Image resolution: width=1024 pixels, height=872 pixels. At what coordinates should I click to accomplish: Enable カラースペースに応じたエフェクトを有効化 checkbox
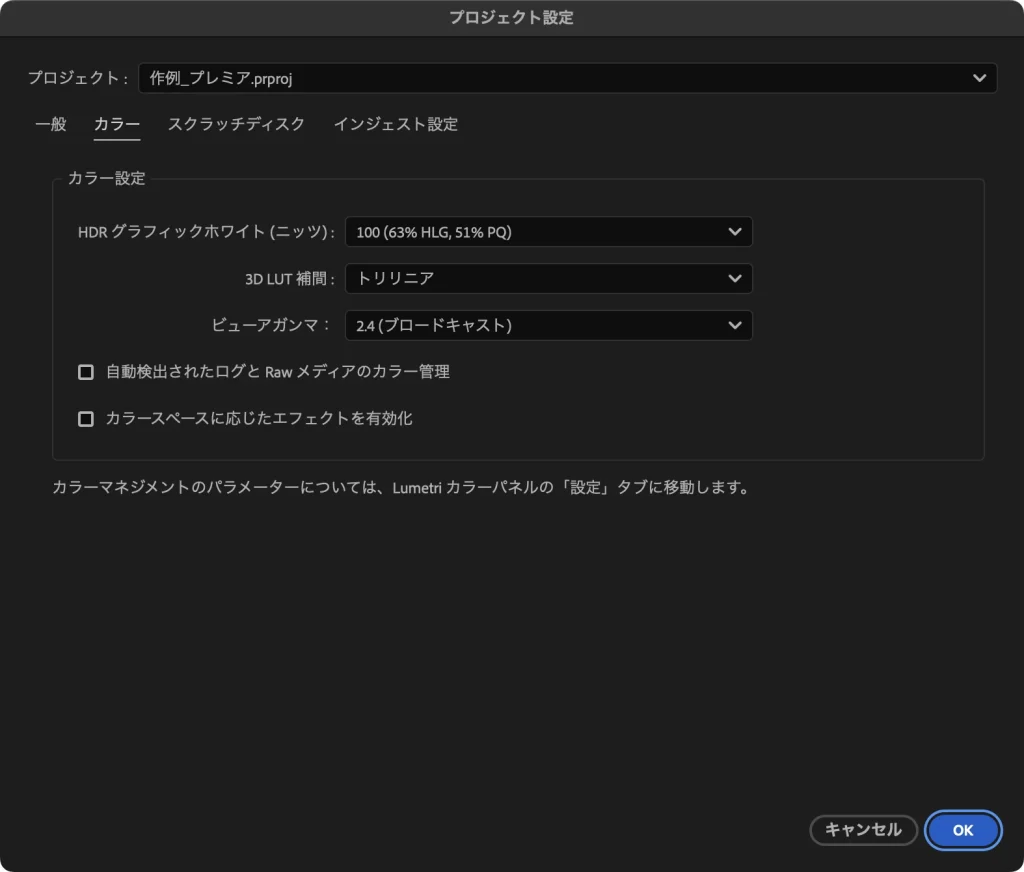(x=86, y=419)
